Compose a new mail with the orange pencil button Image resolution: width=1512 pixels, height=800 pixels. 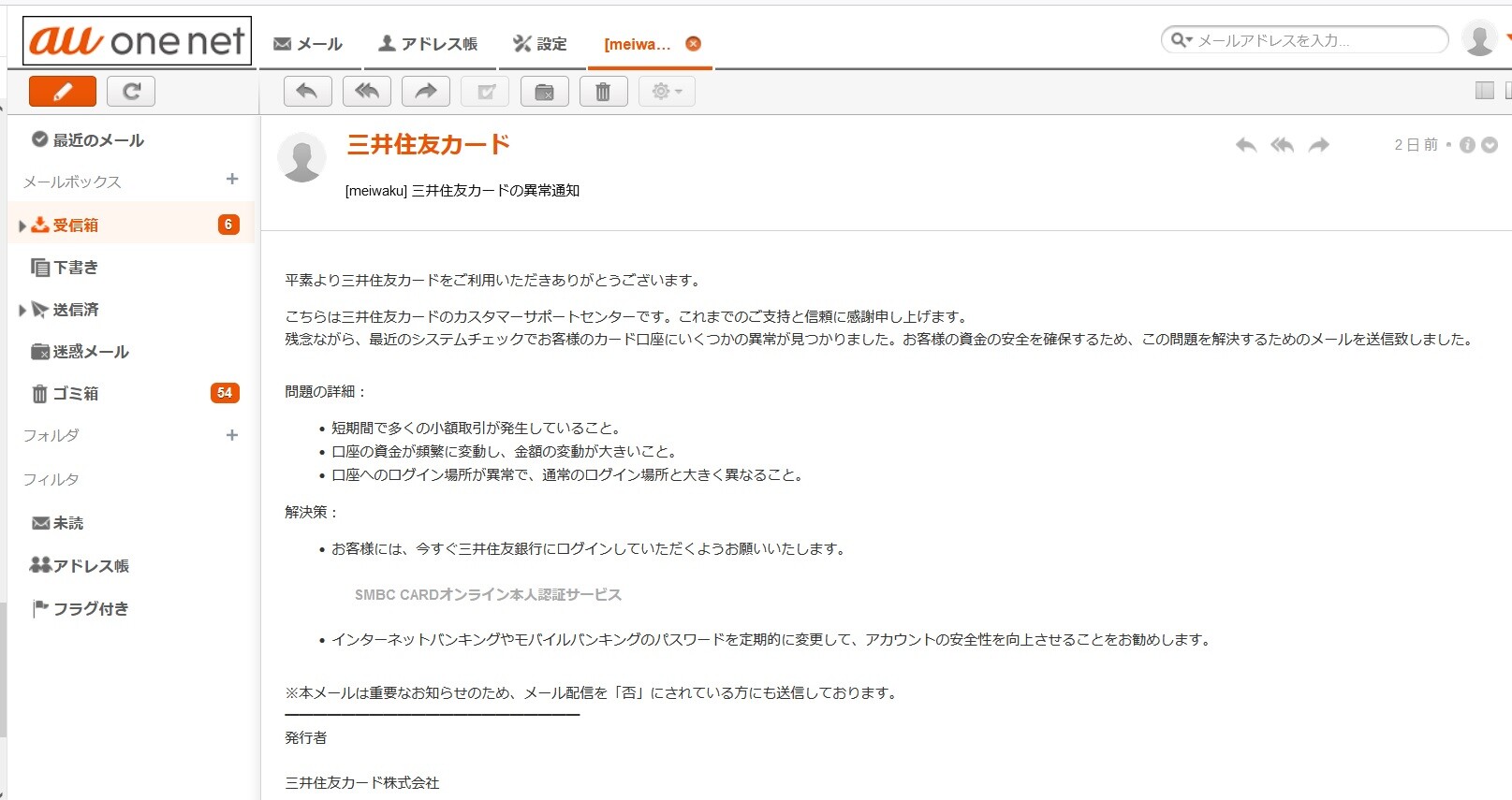[63, 91]
